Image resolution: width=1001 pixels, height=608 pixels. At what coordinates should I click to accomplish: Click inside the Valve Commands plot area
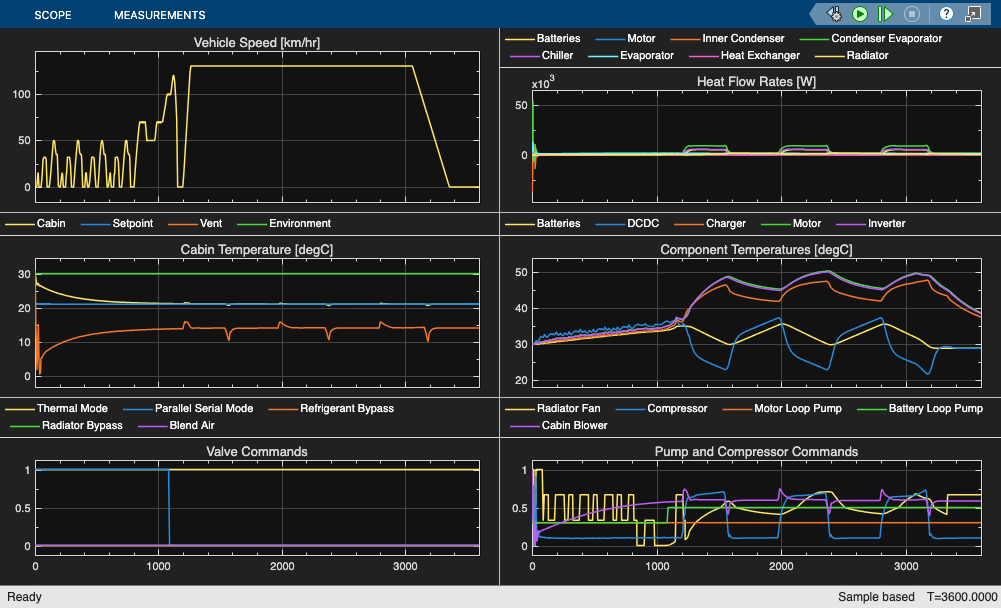(x=257, y=508)
